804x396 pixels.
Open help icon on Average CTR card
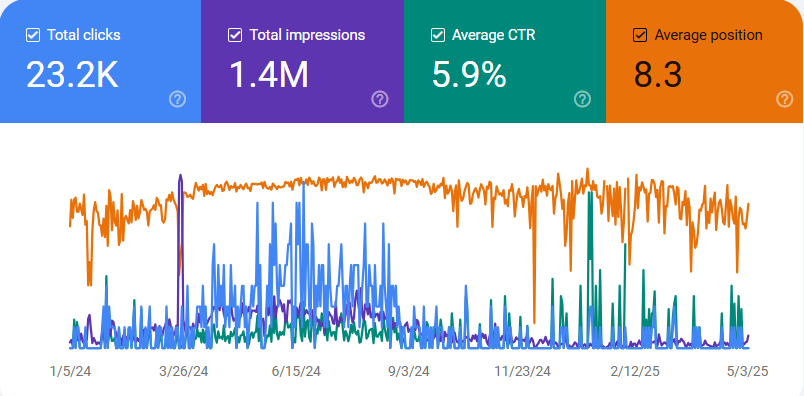(582, 99)
